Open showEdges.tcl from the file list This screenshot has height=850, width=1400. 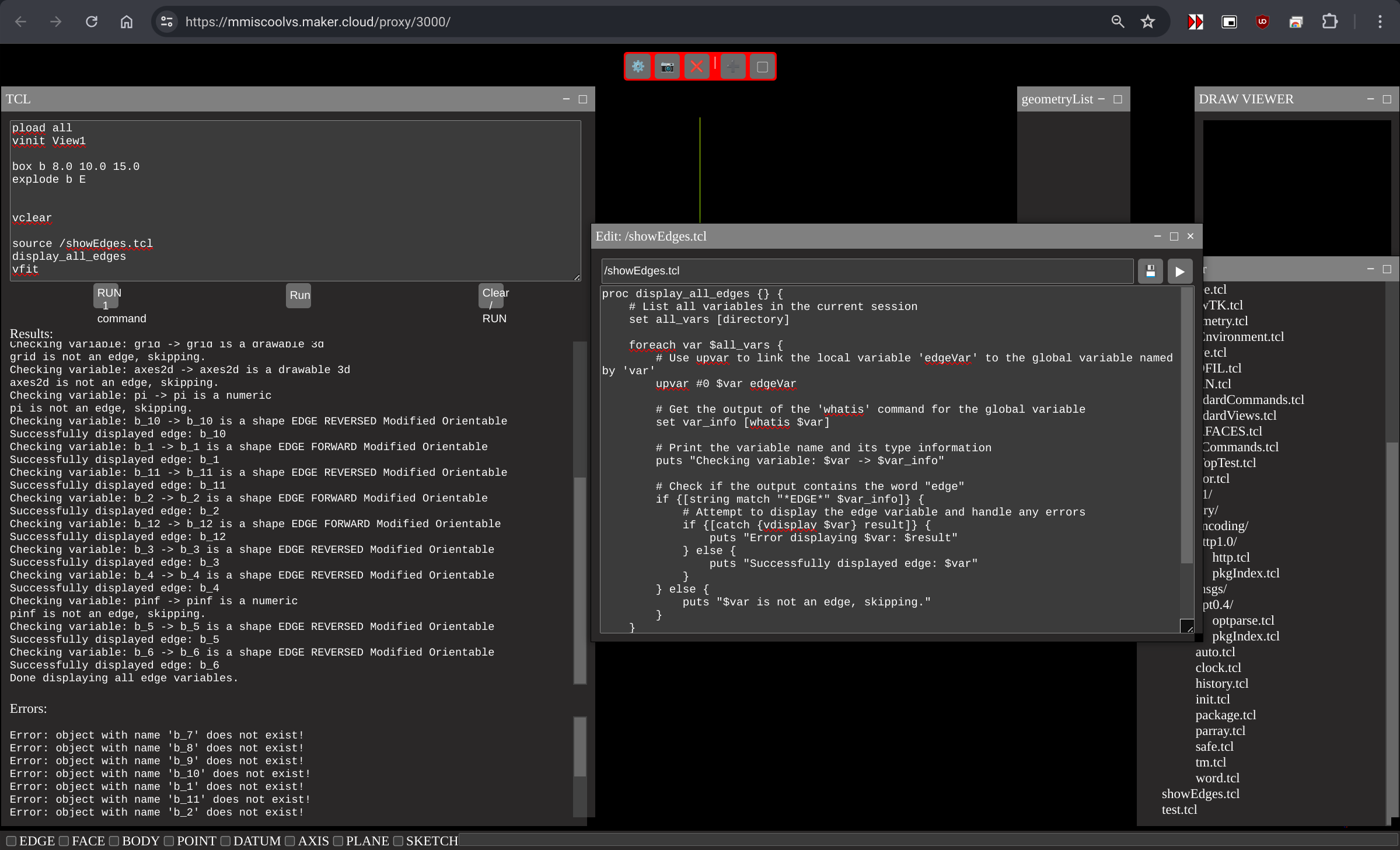(x=1200, y=794)
